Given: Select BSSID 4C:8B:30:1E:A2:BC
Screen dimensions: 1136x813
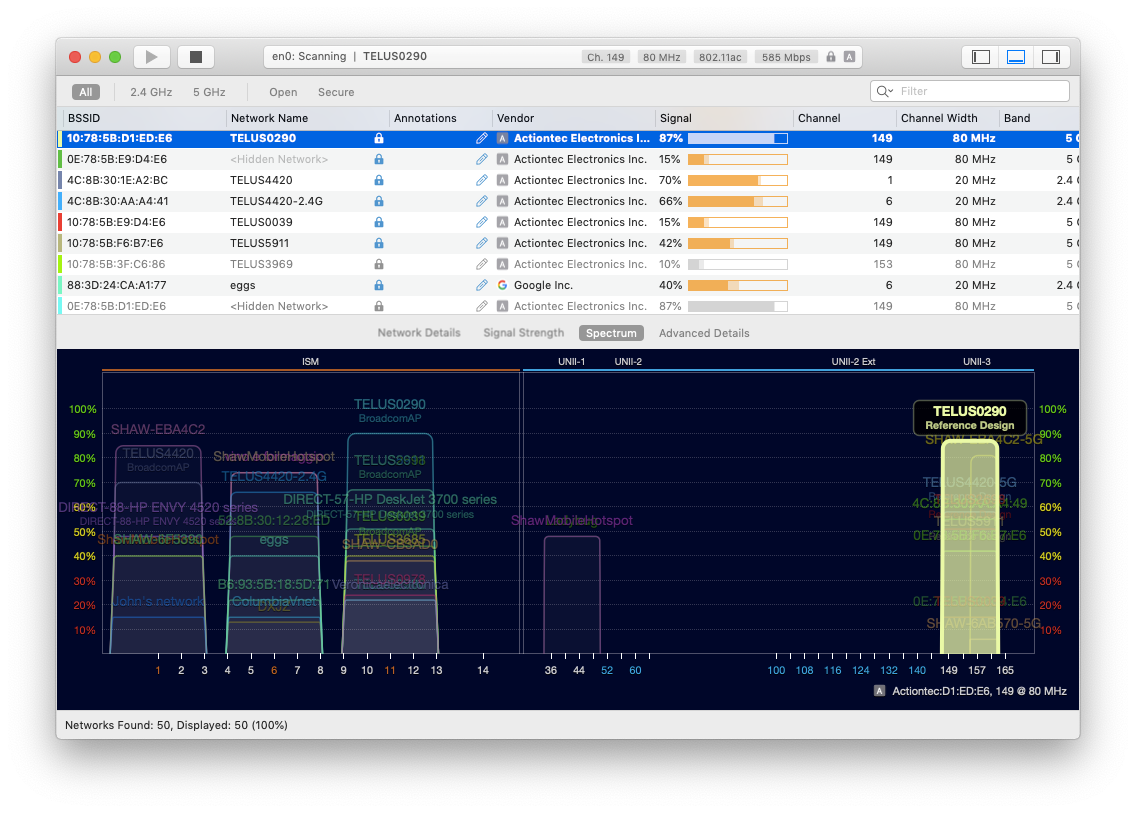Looking at the screenshot, I should click(x=117, y=180).
